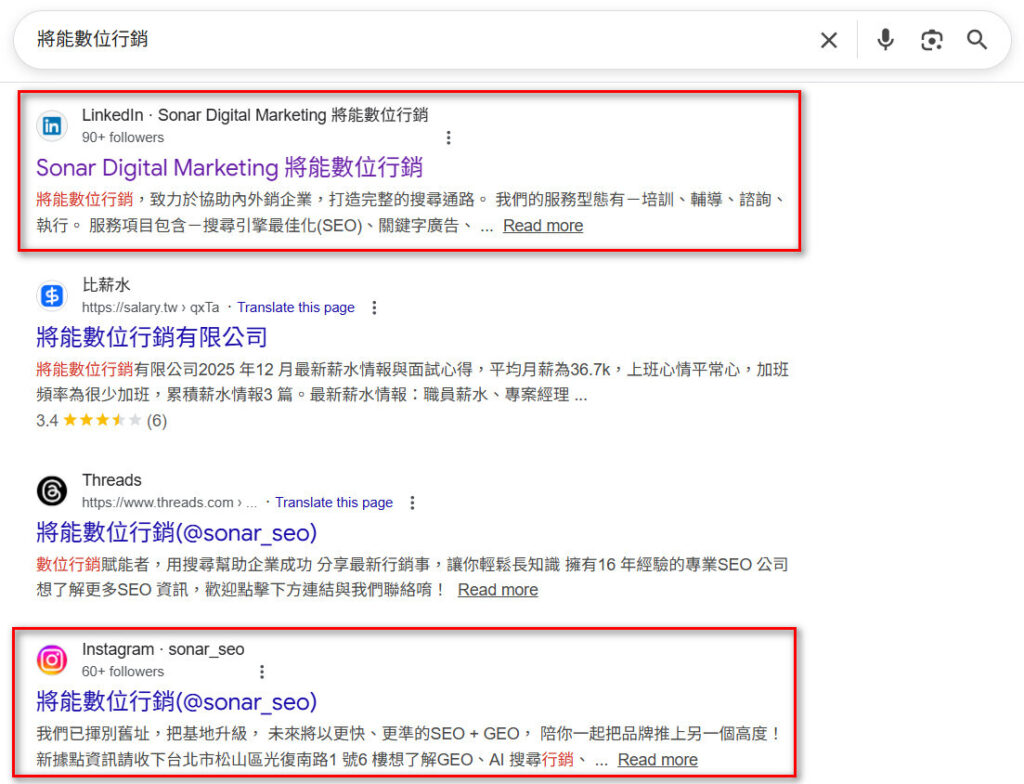This screenshot has width=1024, height=784.
Task: Open three-dot menu on the Threads result
Action: [x=413, y=503]
